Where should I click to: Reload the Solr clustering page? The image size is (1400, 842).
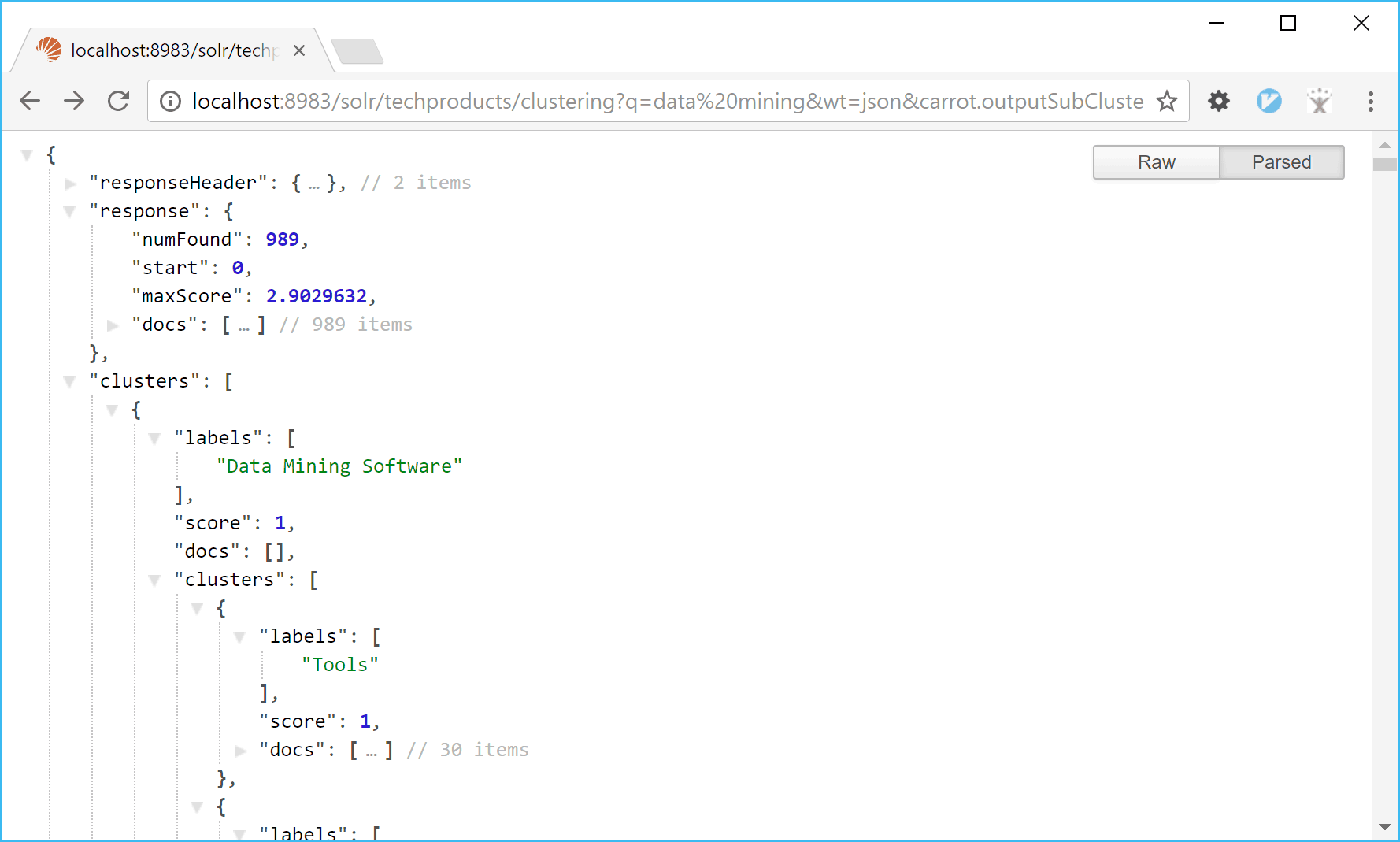click(x=119, y=101)
